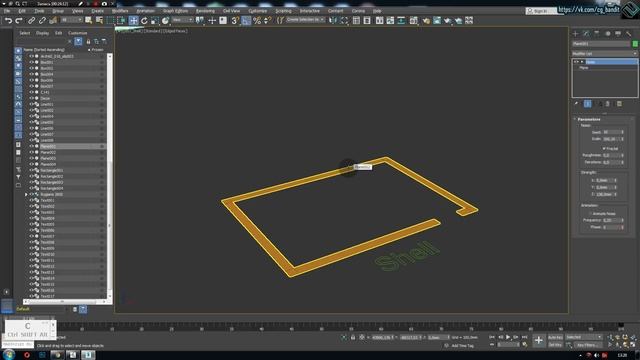Image resolution: width=640 pixels, height=360 pixels.
Task: Click the Redo arrow in main toolbar
Action: 19,20
